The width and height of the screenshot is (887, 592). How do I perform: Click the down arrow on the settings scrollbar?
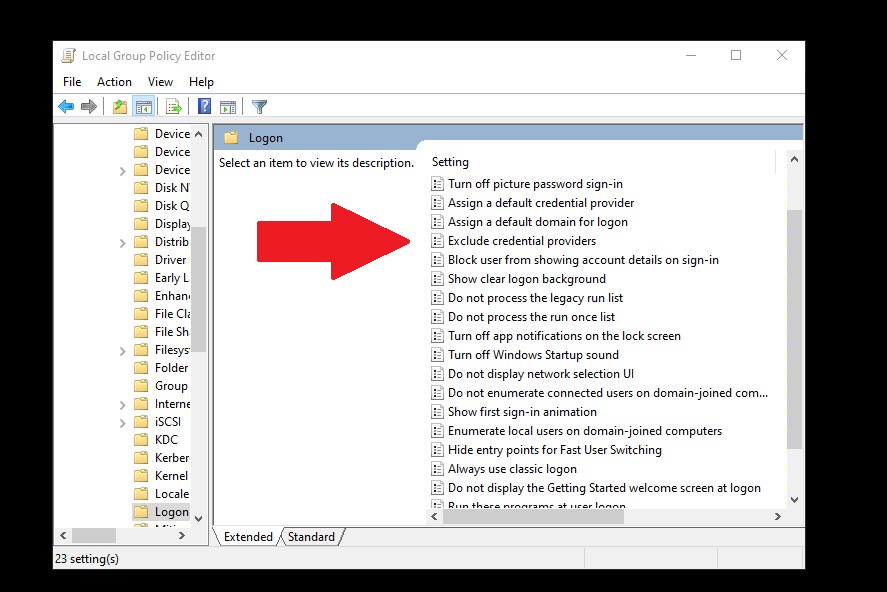795,499
